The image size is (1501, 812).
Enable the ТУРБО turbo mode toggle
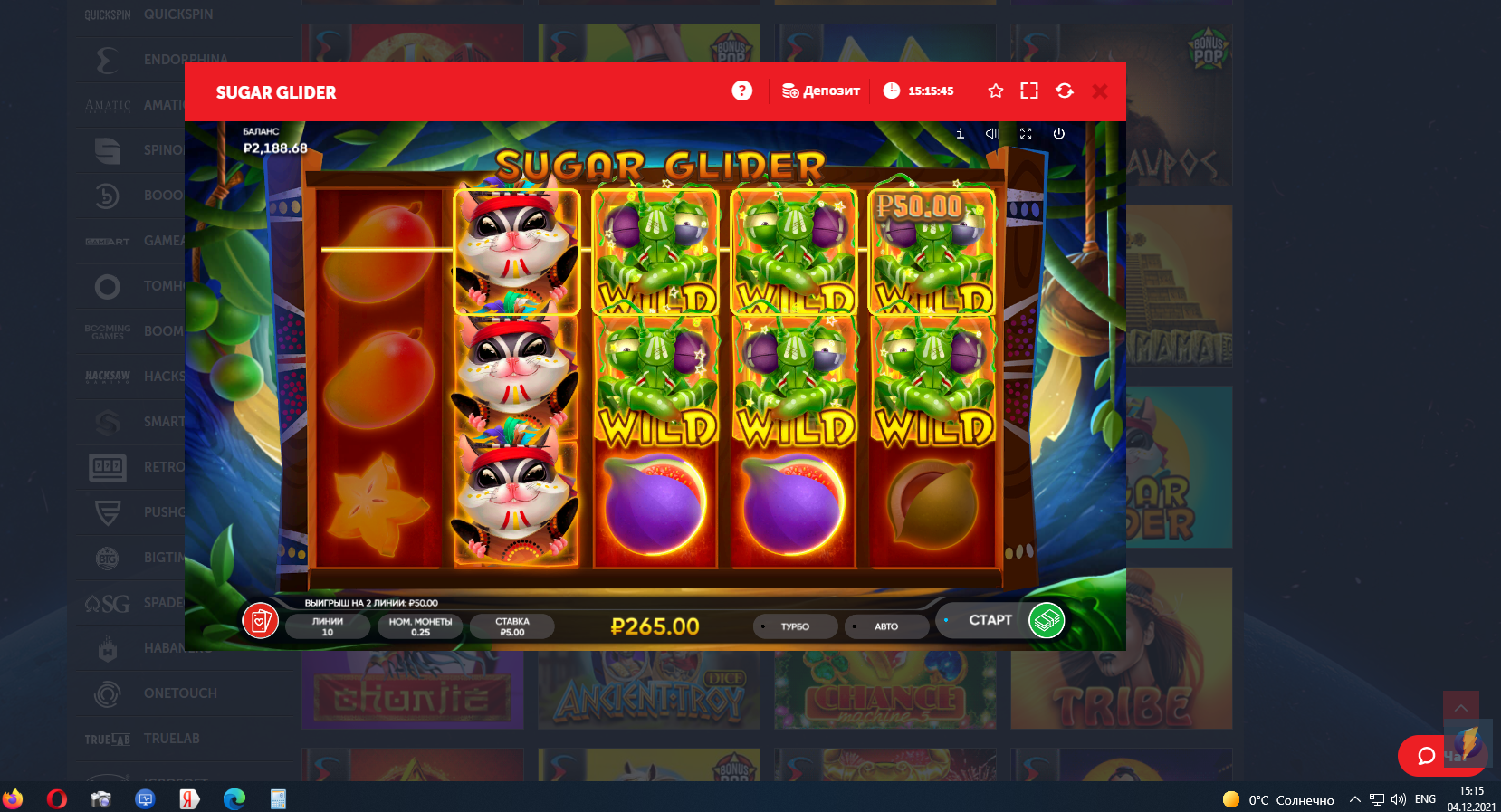coord(795,626)
